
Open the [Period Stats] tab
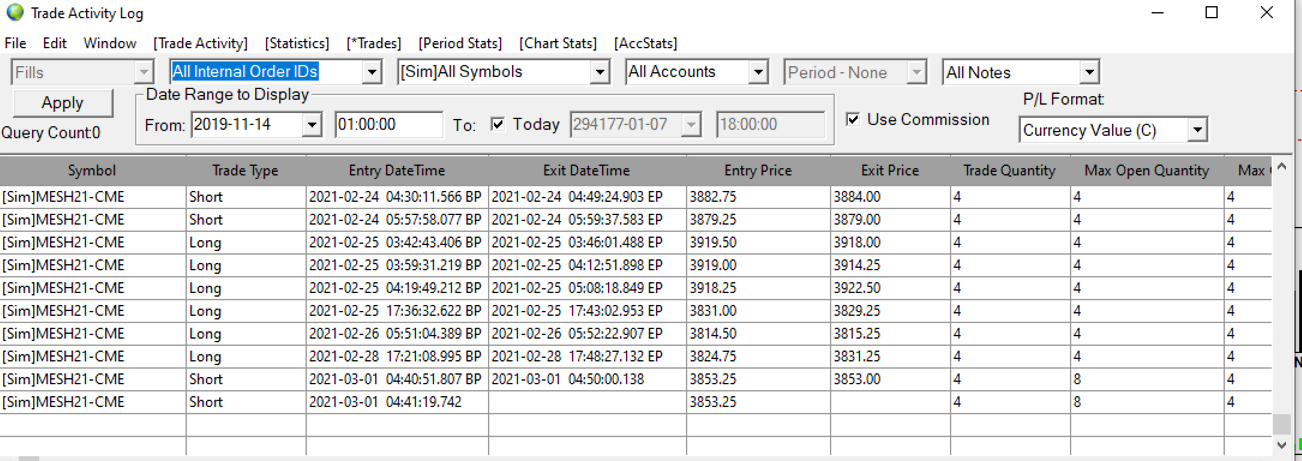pyautogui.click(x=460, y=43)
